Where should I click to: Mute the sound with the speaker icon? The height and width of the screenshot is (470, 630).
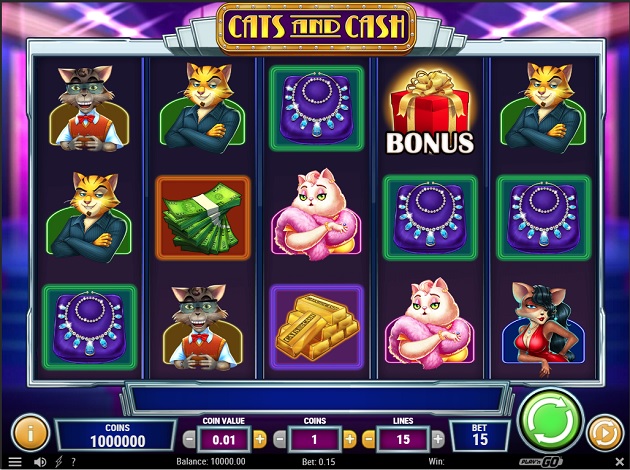click(40, 462)
